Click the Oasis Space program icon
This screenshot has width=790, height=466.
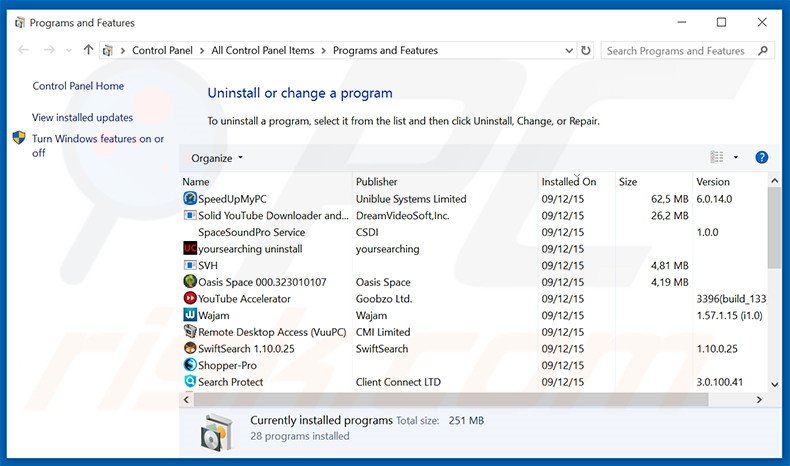(190, 282)
